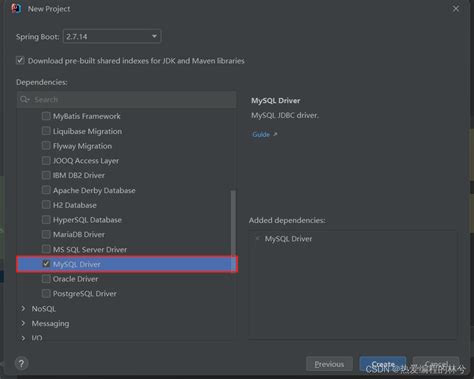
Task: Open the Spring Boot version dropdown
Action: 112,36
